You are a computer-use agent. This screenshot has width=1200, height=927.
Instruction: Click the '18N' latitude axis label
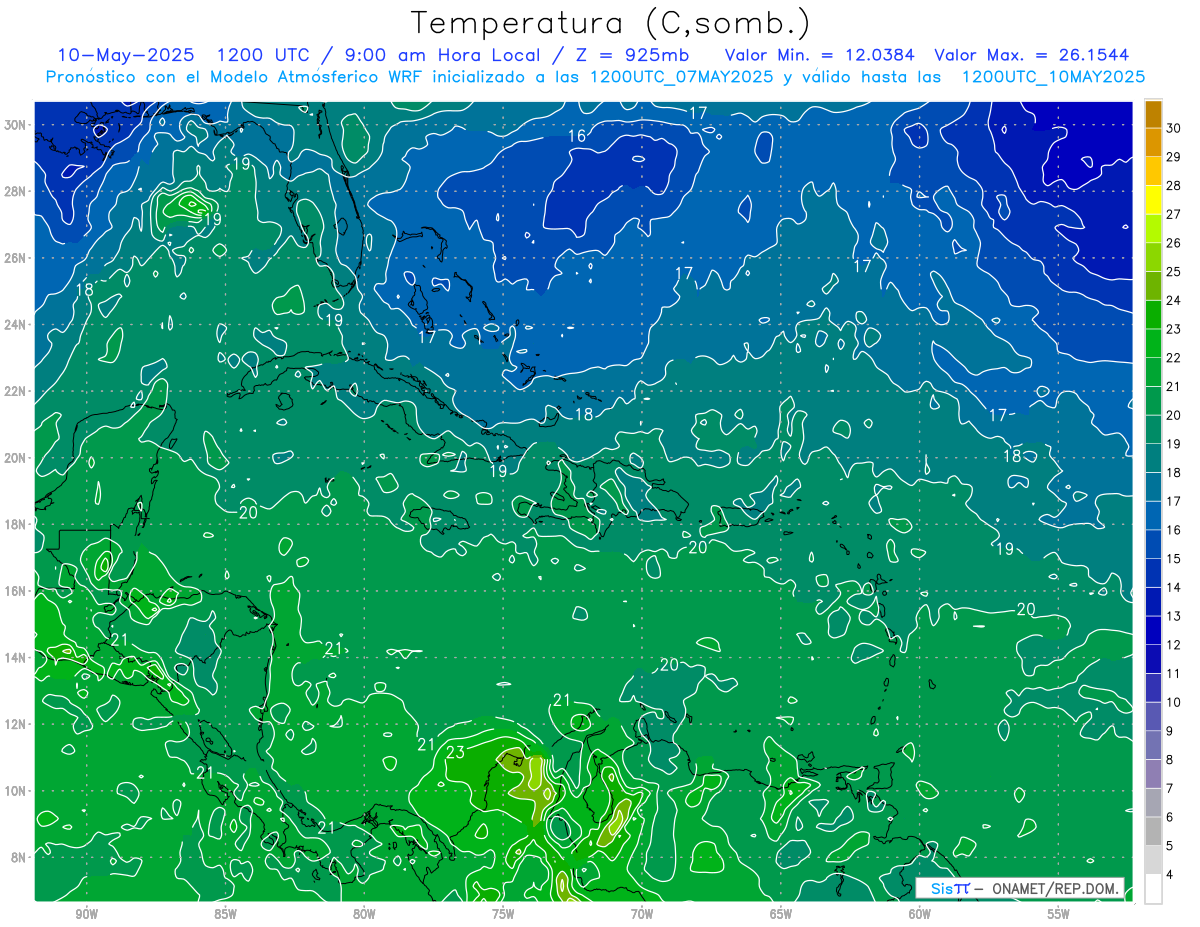[x=15, y=524]
